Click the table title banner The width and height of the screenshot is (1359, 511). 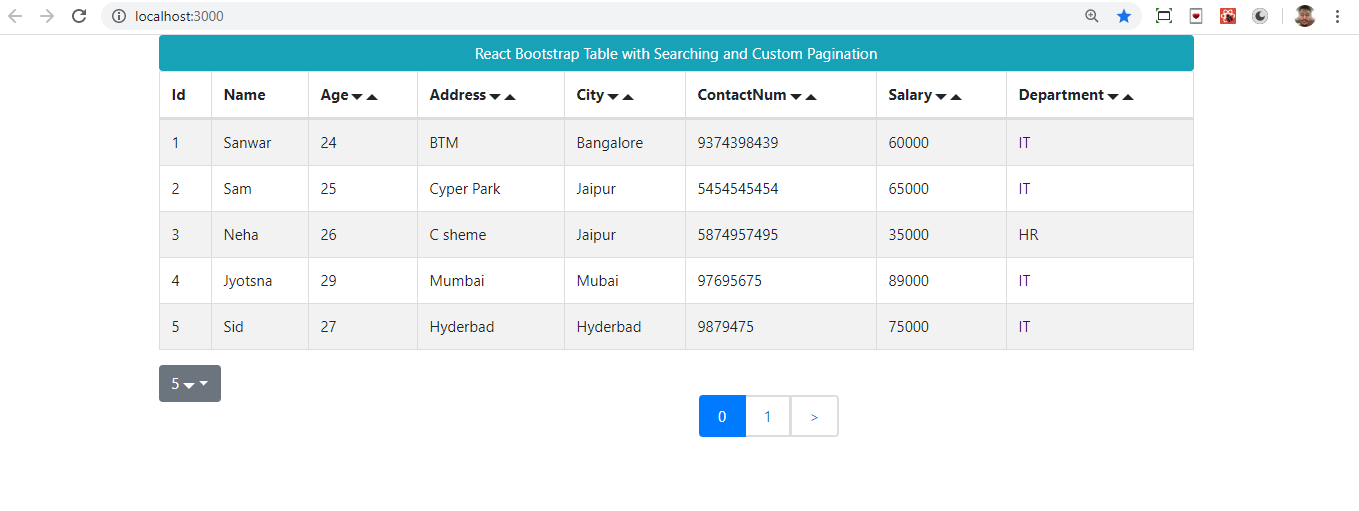coord(676,54)
